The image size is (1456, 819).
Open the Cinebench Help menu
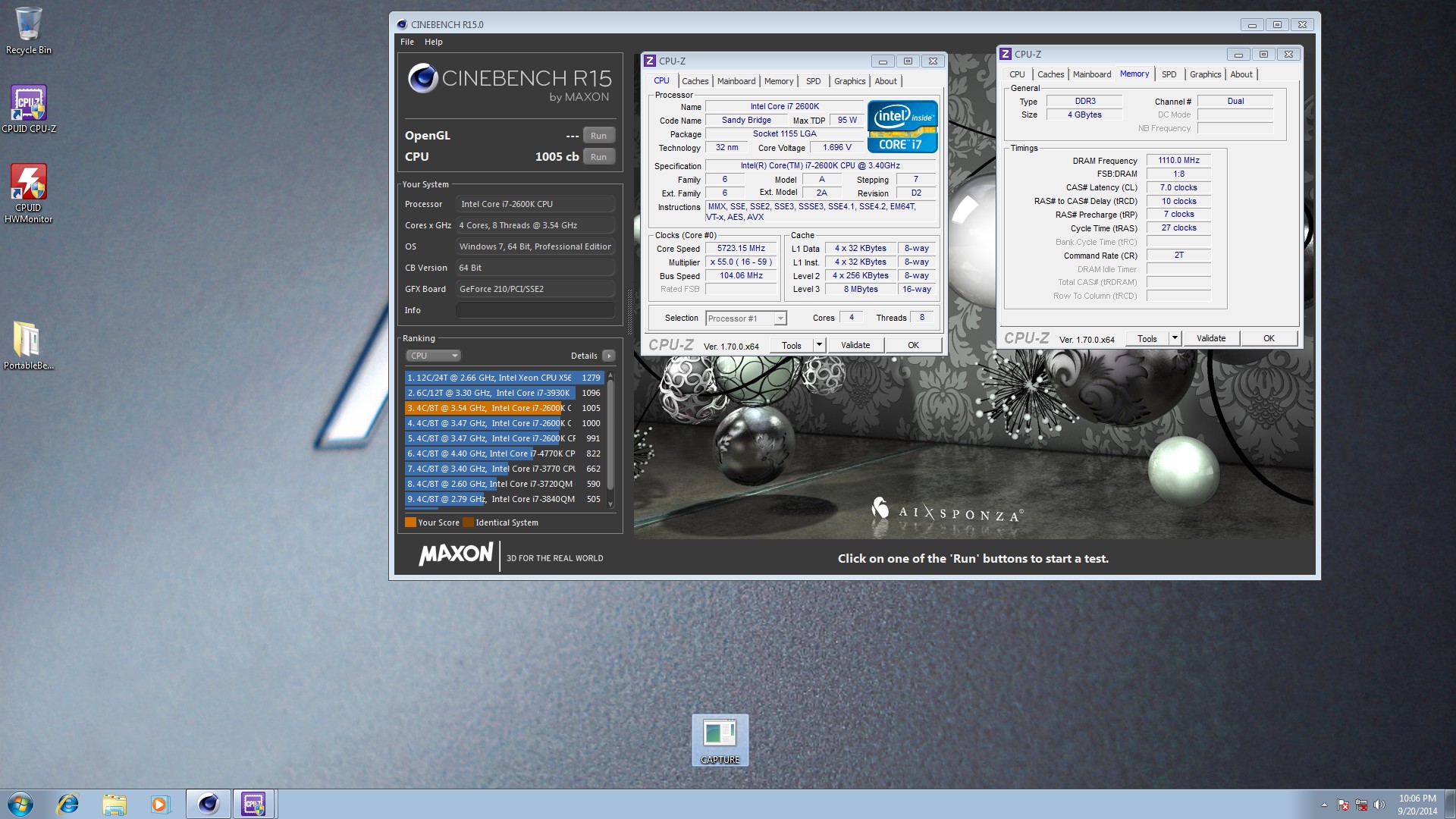click(434, 42)
